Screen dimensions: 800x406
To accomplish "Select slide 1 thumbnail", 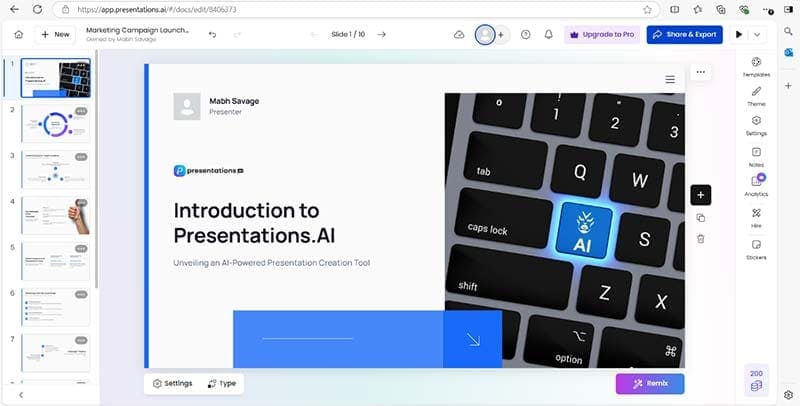I will pyautogui.click(x=56, y=78).
